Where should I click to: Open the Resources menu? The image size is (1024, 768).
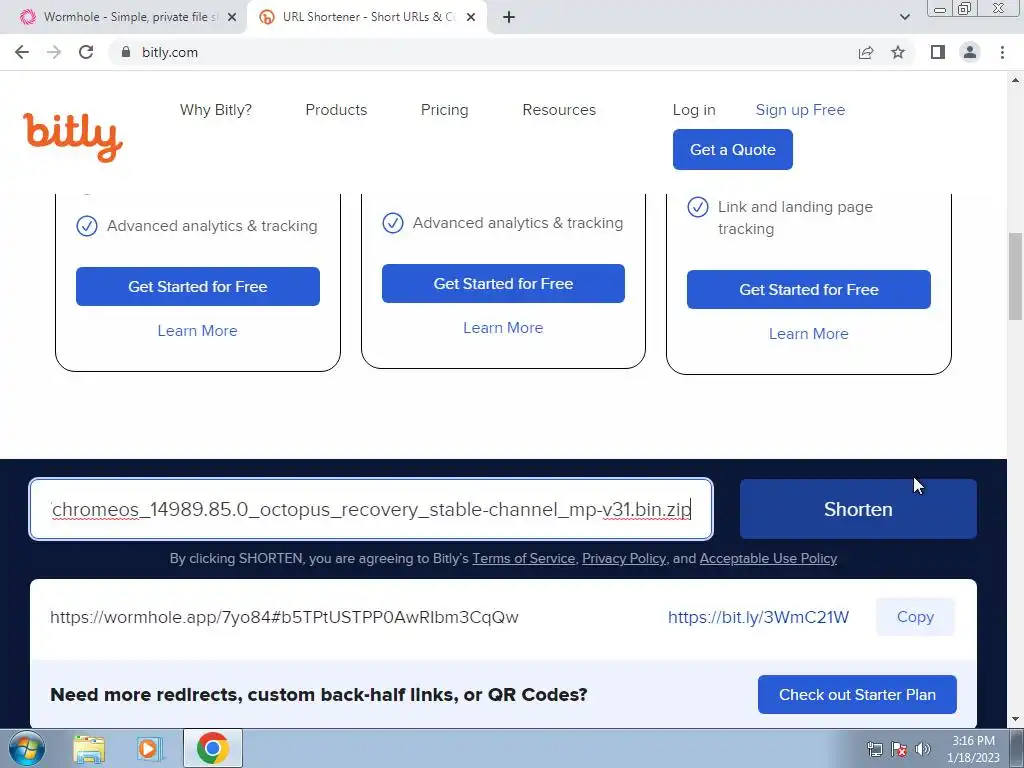point(559,110)
